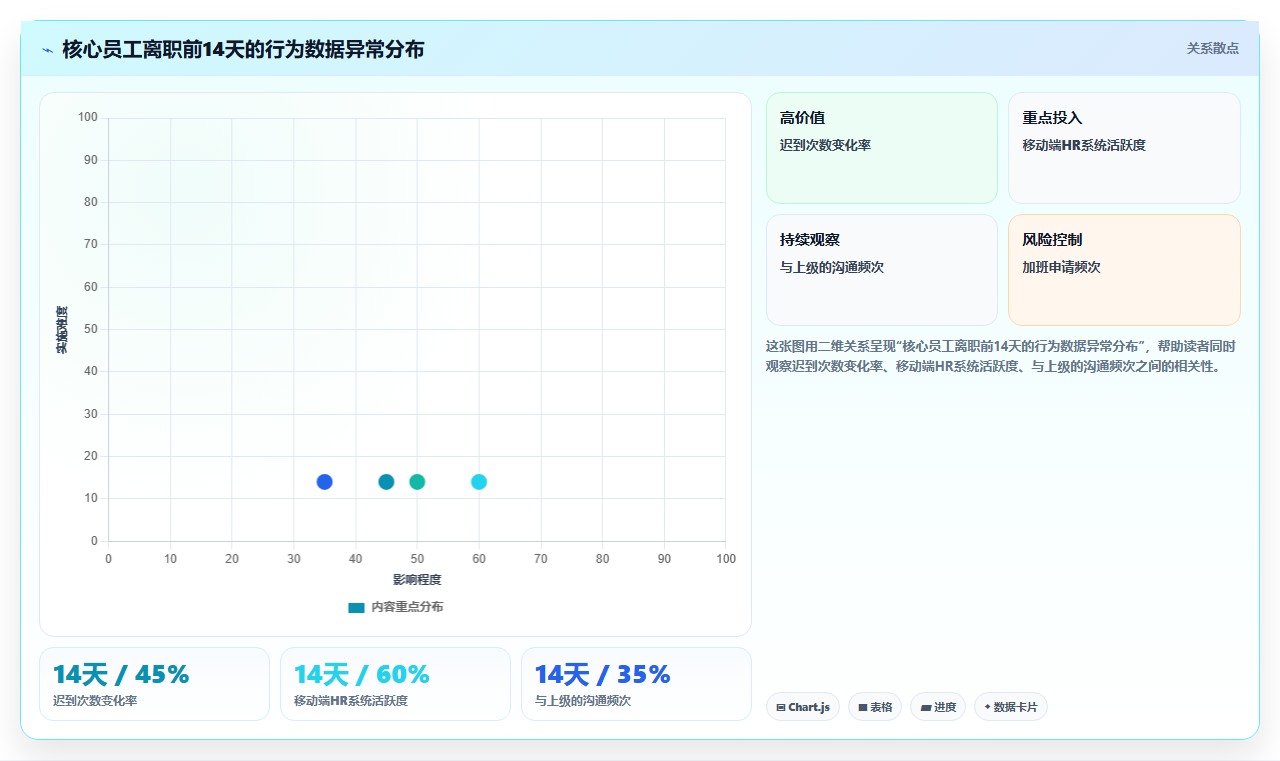Click the 进度 tag
Screen dimensions: 1280x761
938,707
